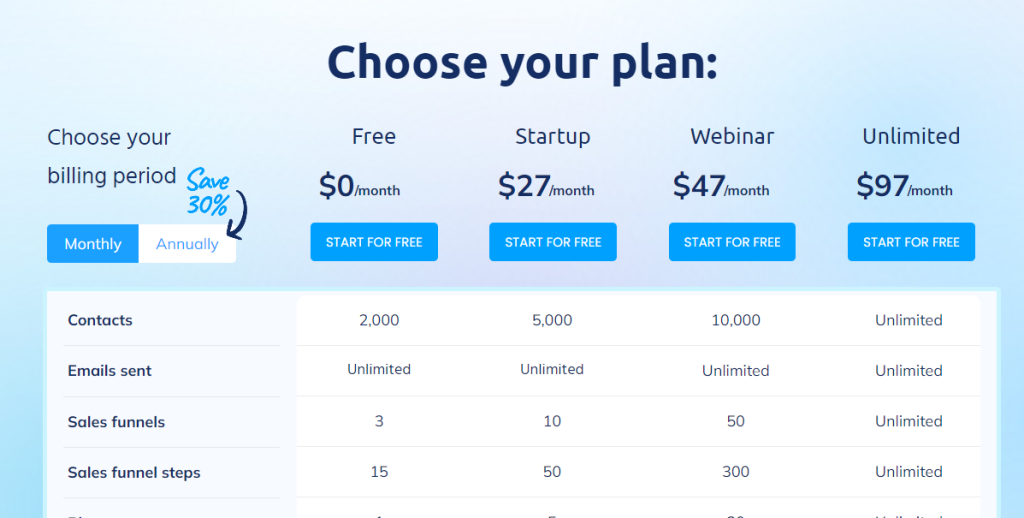Select the Sales funnel steps row label
The width and height of the screenshot is (1024, 518).
point(134,473)
